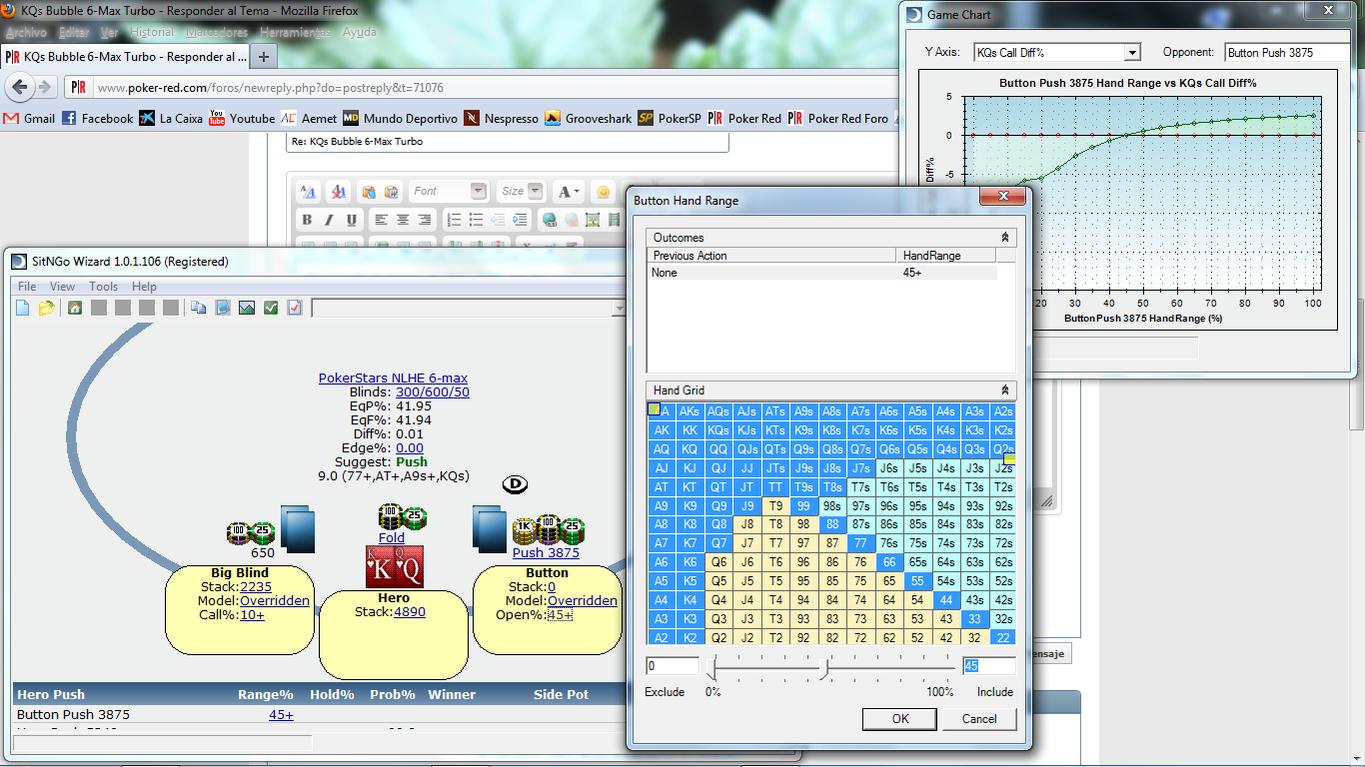Click Big Blind Call% 10+ link

coord(252,615)
